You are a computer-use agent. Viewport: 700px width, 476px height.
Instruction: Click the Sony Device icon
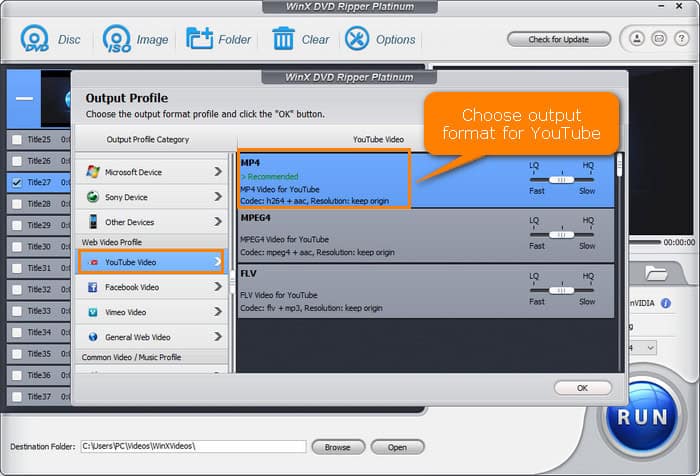pos(93,196)
